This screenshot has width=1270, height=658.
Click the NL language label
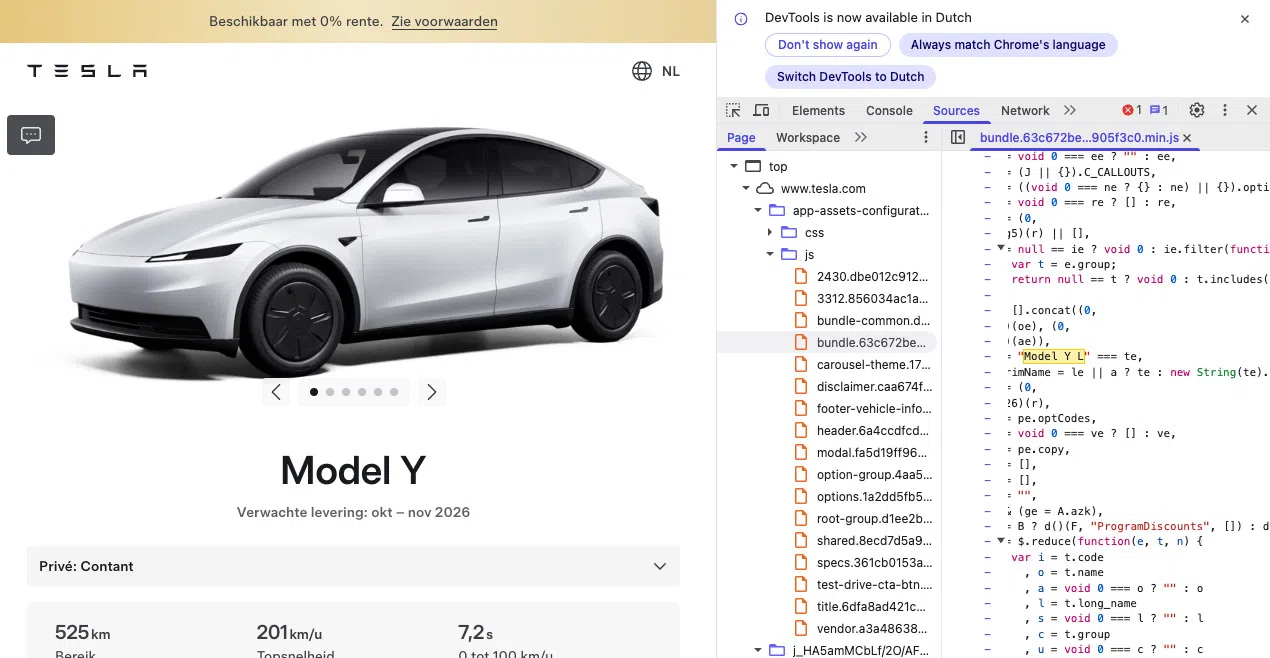click(x=671, y=71)
